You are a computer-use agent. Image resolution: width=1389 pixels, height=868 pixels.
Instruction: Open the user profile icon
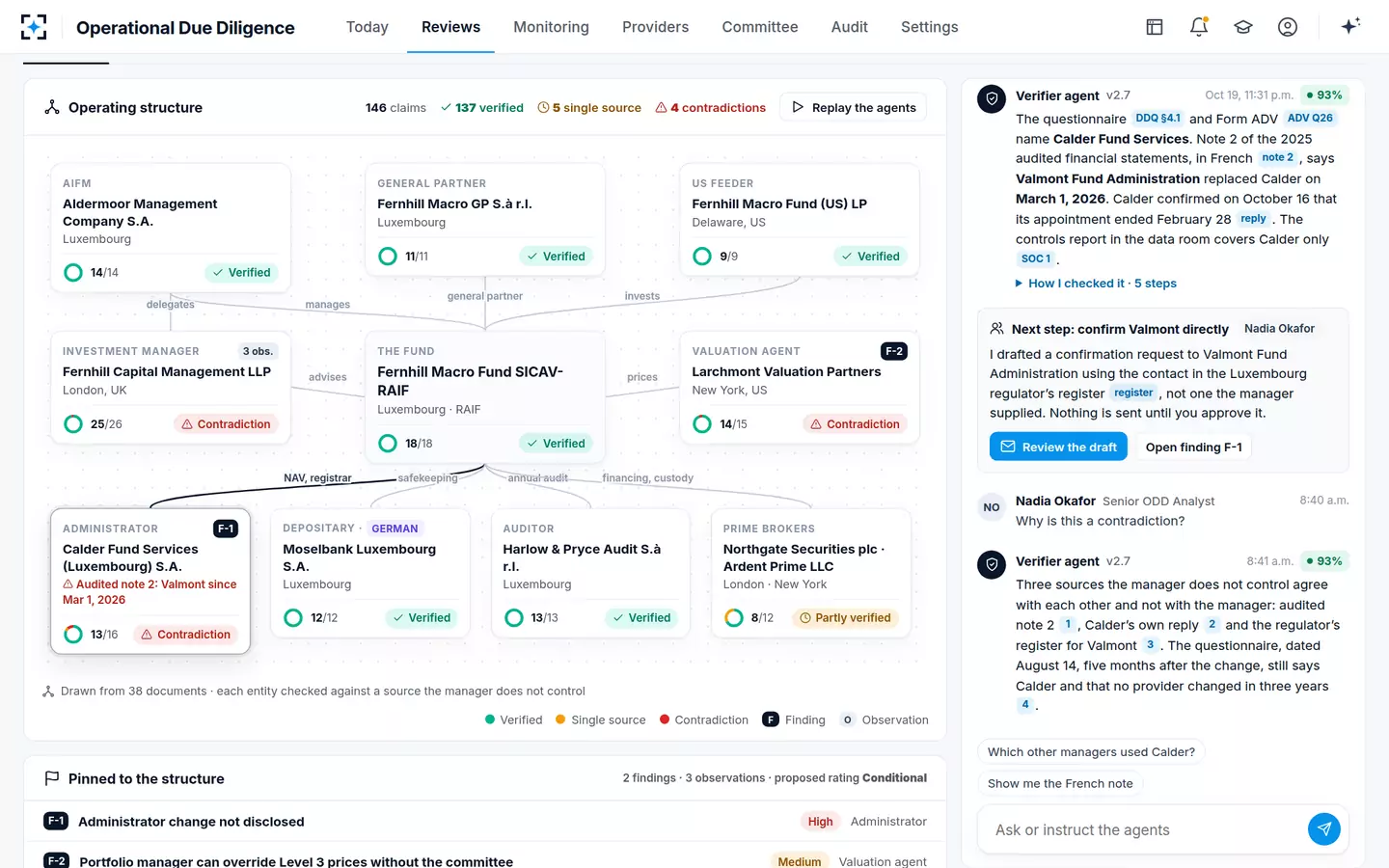point(1288,27)
